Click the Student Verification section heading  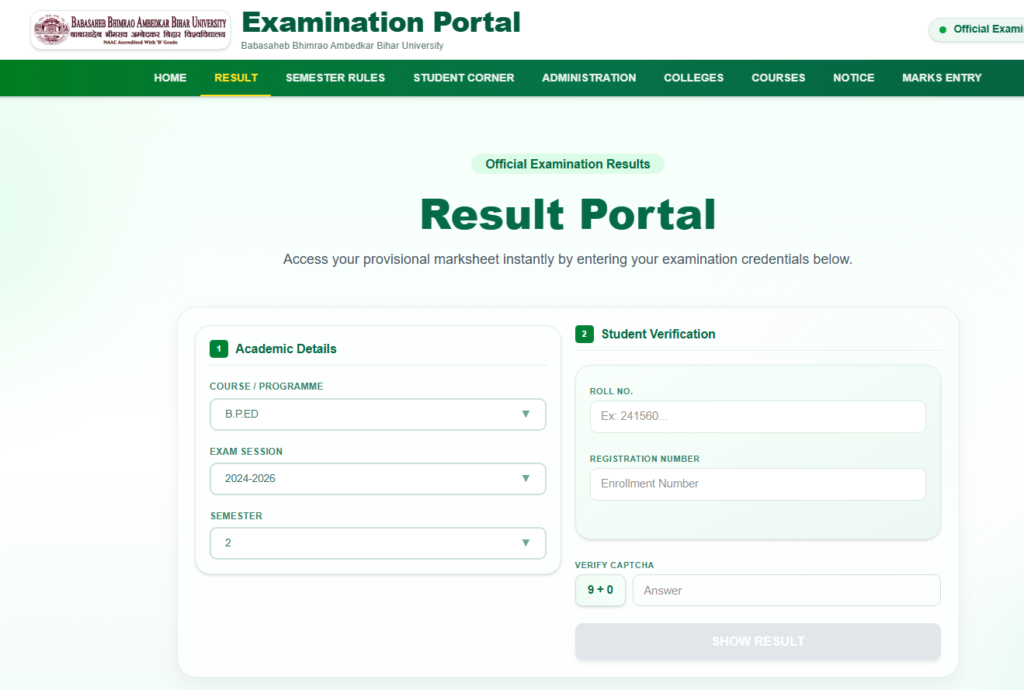(658, 334)
